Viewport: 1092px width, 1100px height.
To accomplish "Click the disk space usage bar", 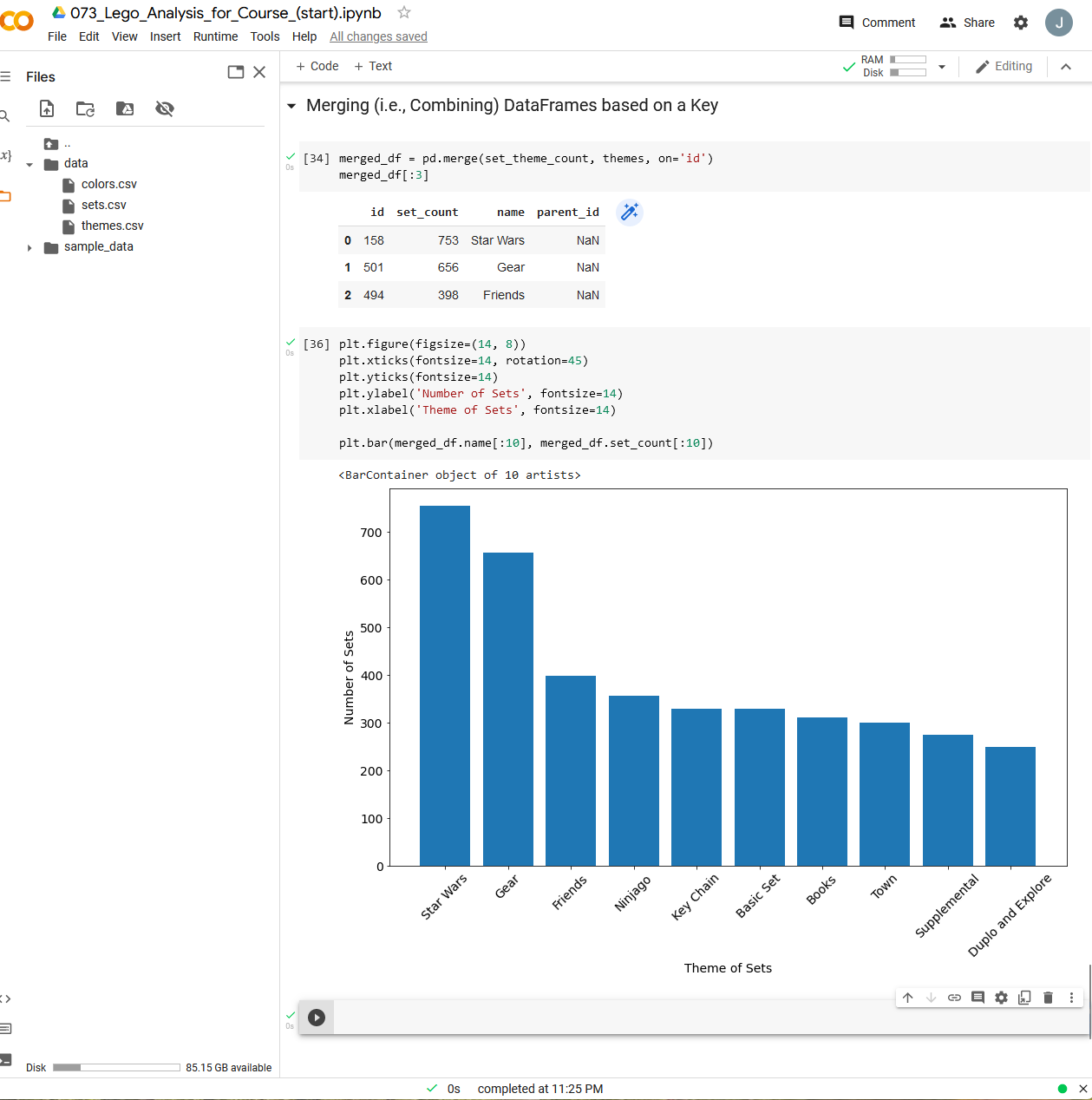I will click(115, 1067).
